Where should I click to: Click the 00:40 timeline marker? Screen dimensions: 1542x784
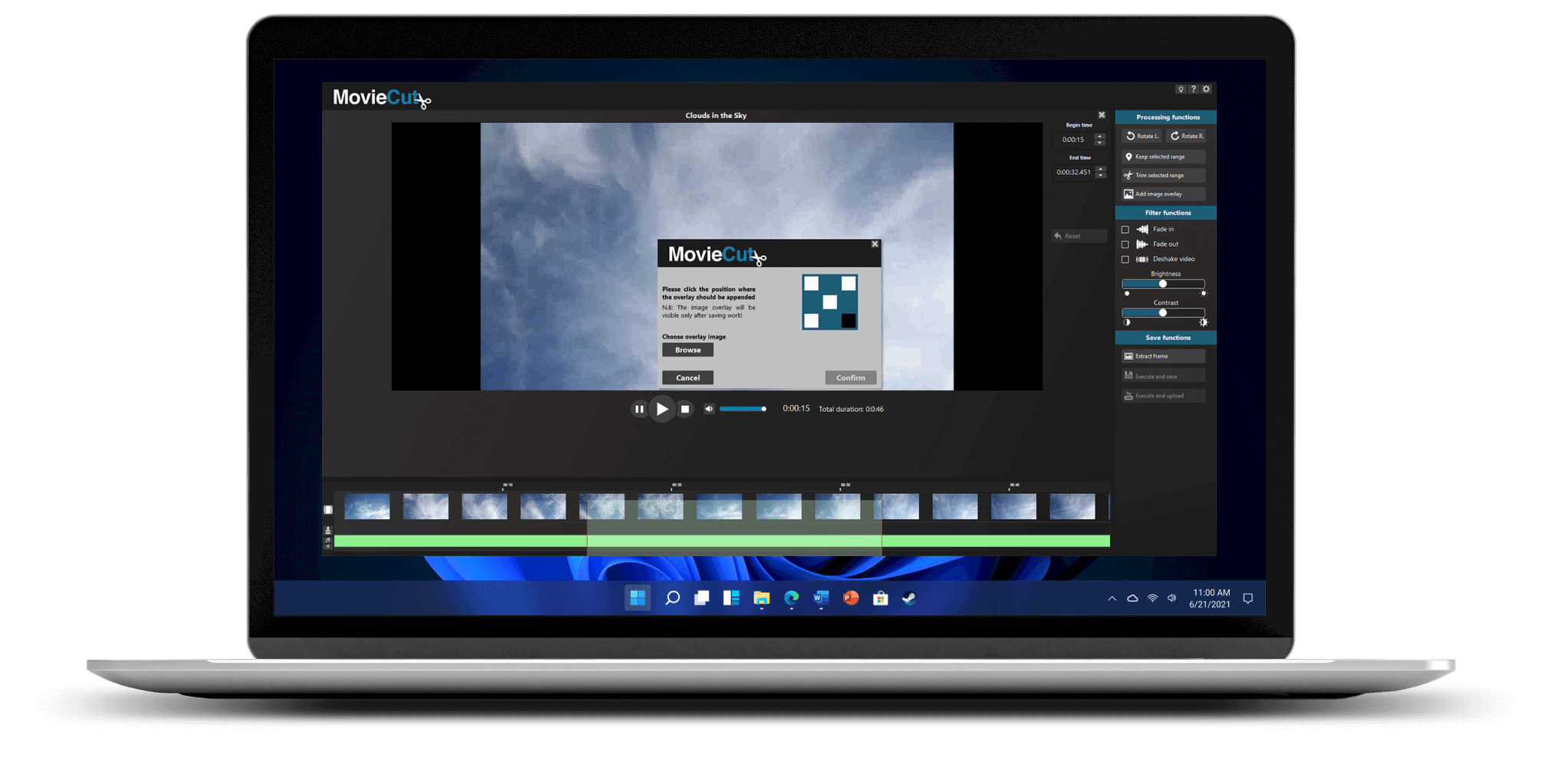[x=1014, y=486]
